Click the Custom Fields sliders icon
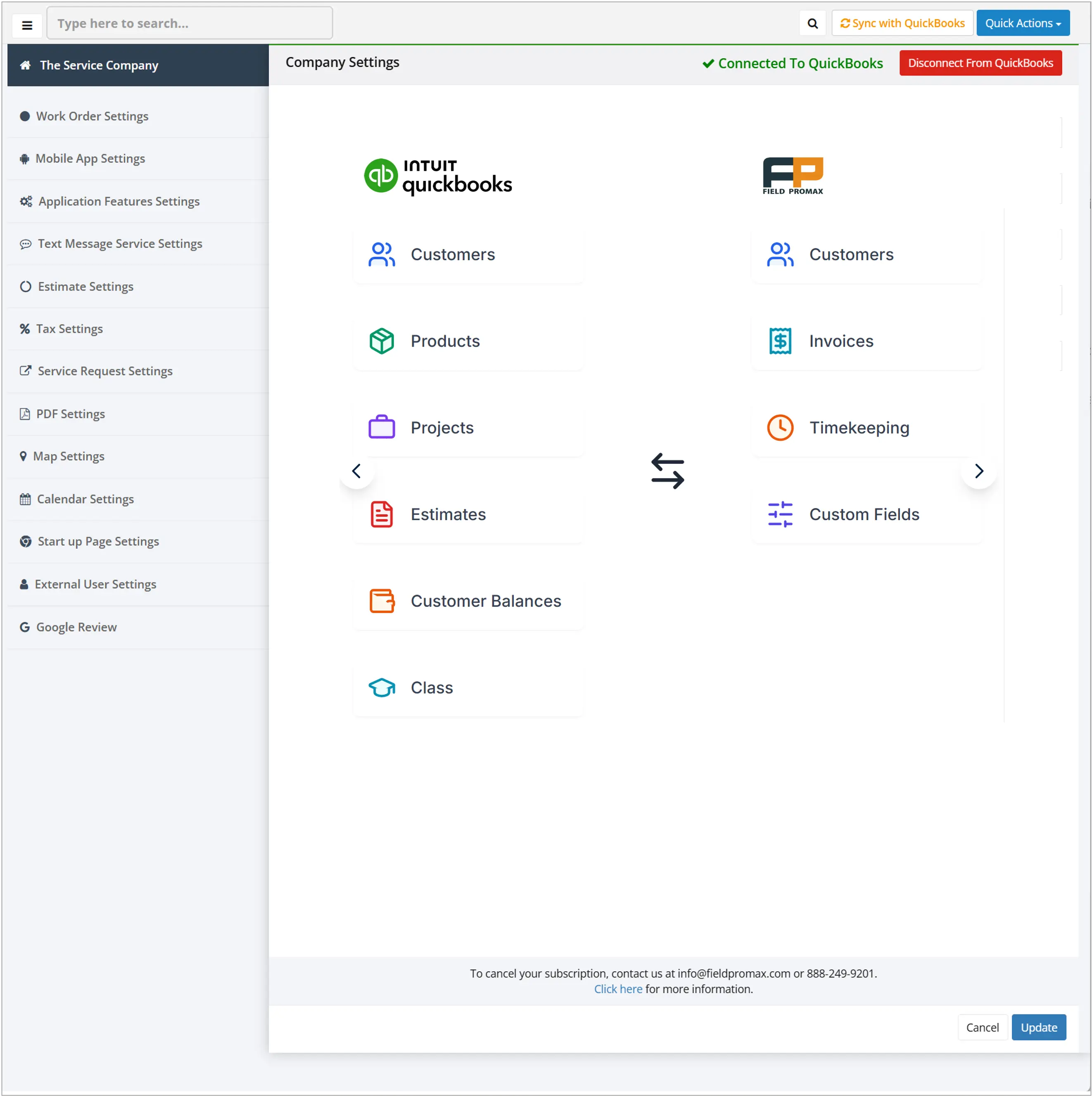This screenshot has width=1092, height=1096. tap(781, 514)
